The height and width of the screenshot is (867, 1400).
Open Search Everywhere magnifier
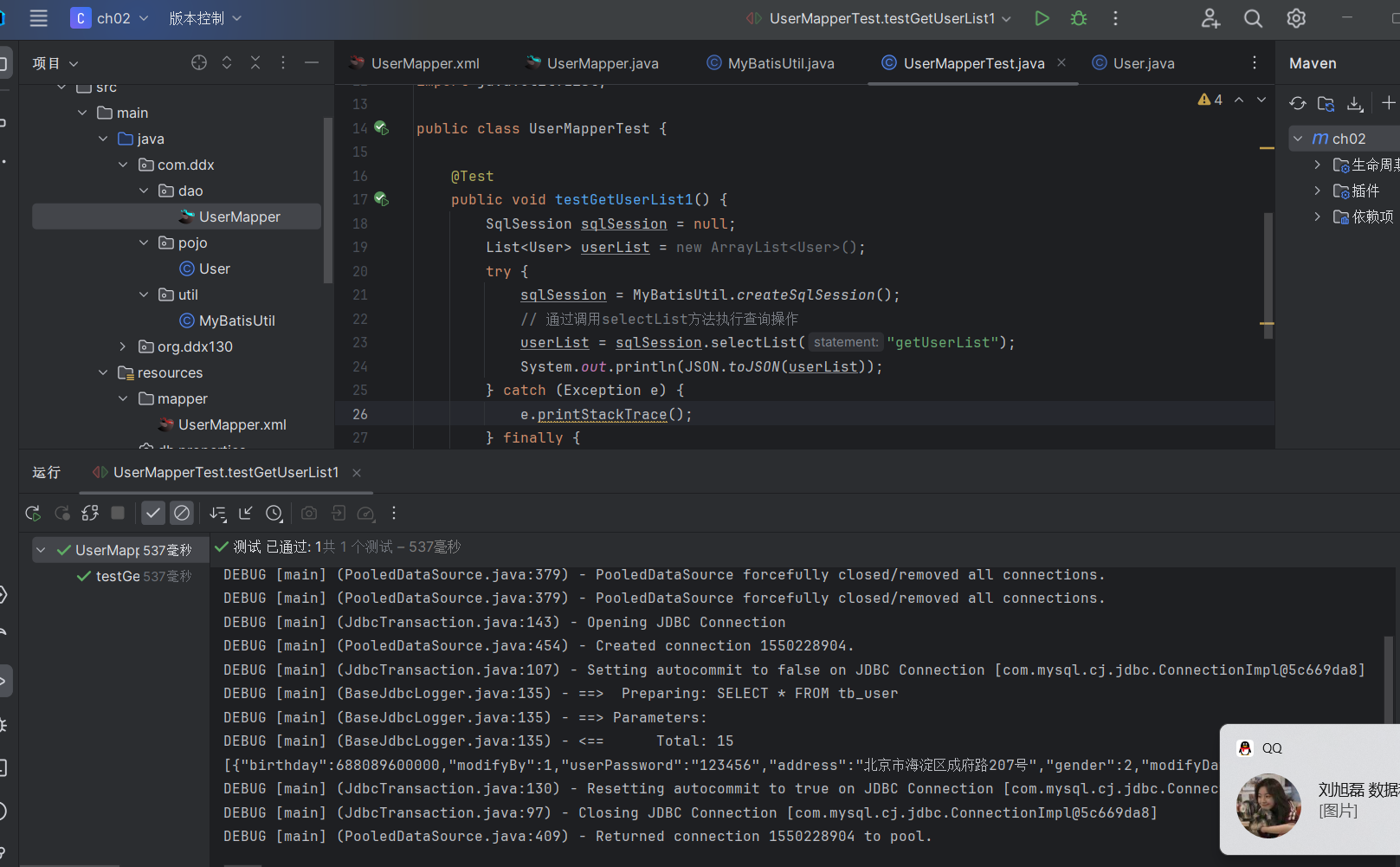1253,18
